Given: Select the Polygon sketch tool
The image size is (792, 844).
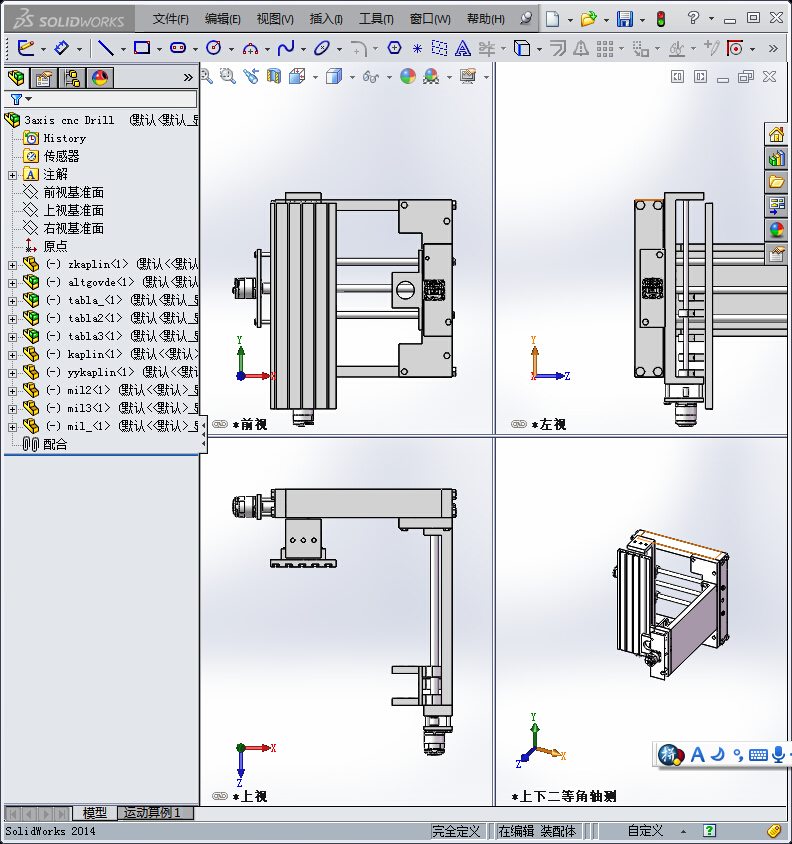Looking at the screenshot, I should [395, 48].
